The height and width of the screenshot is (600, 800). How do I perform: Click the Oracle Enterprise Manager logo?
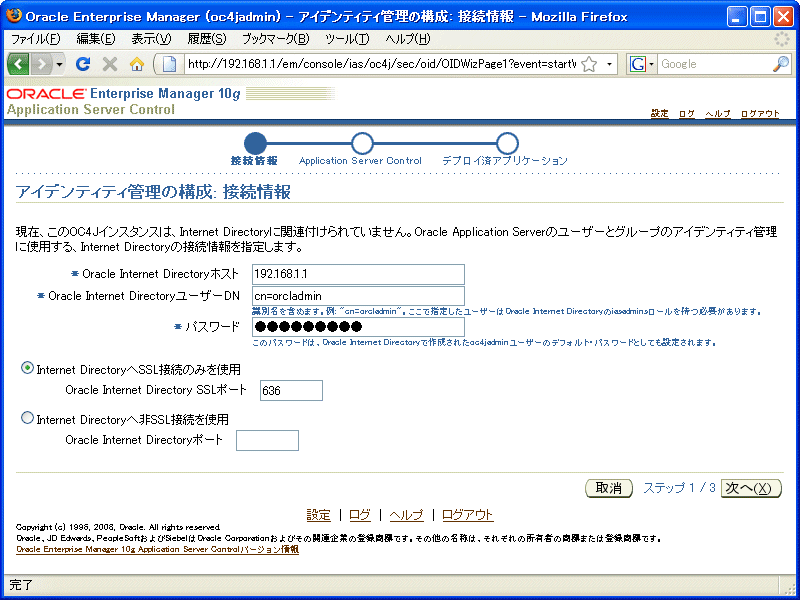(x=124, y=93)
